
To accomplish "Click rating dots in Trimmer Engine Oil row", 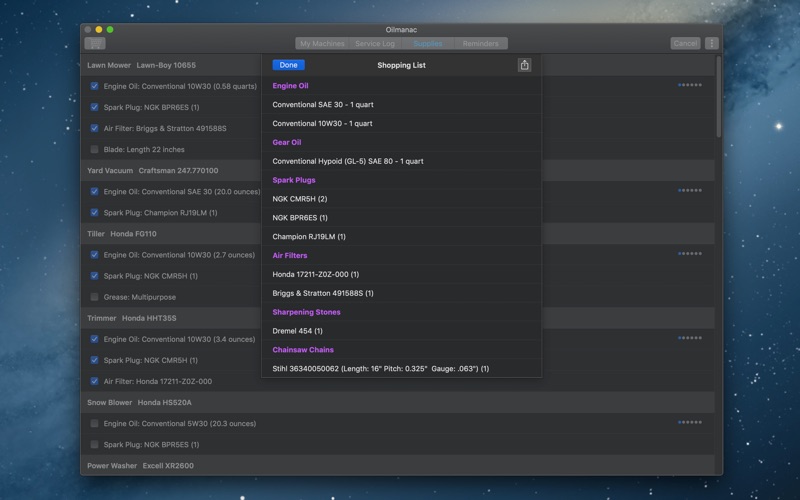I will [690, 338].
